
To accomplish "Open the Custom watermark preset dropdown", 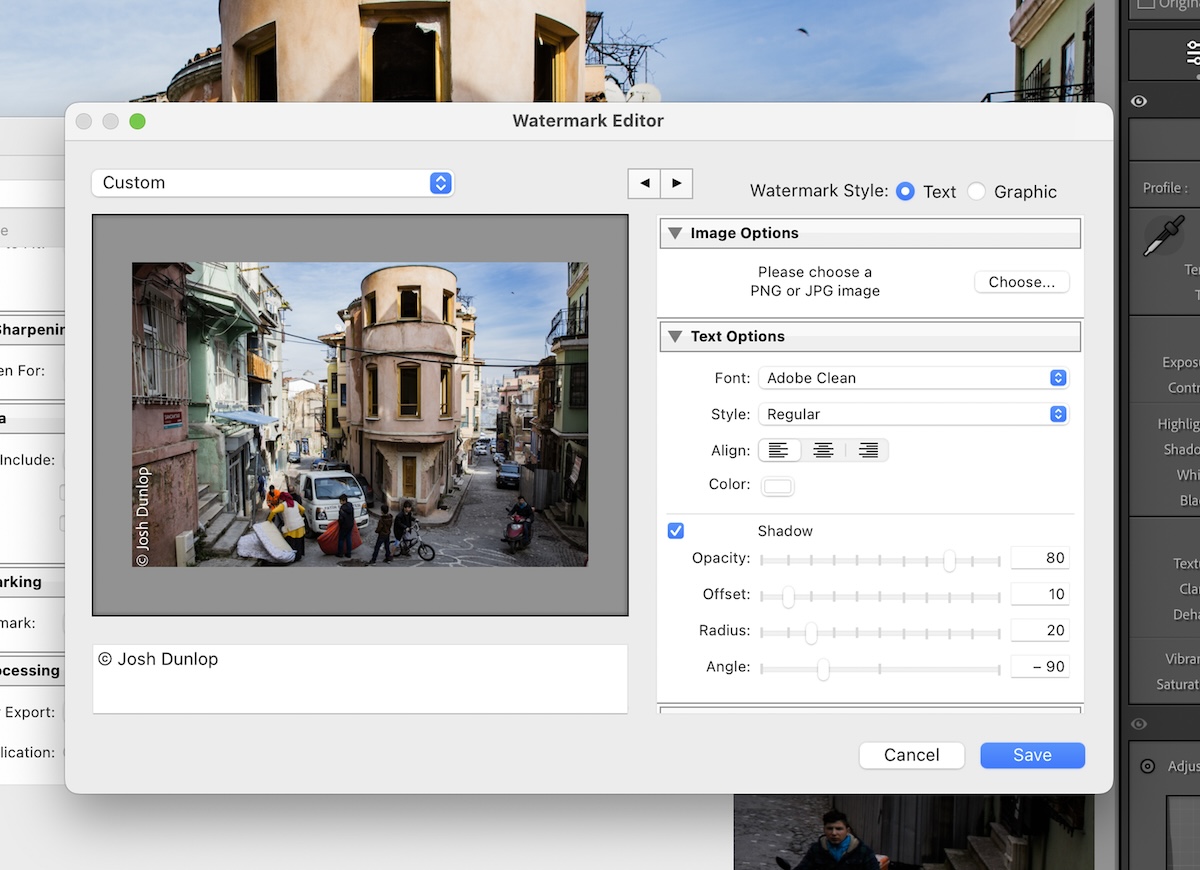I will [x=272, y=183].
